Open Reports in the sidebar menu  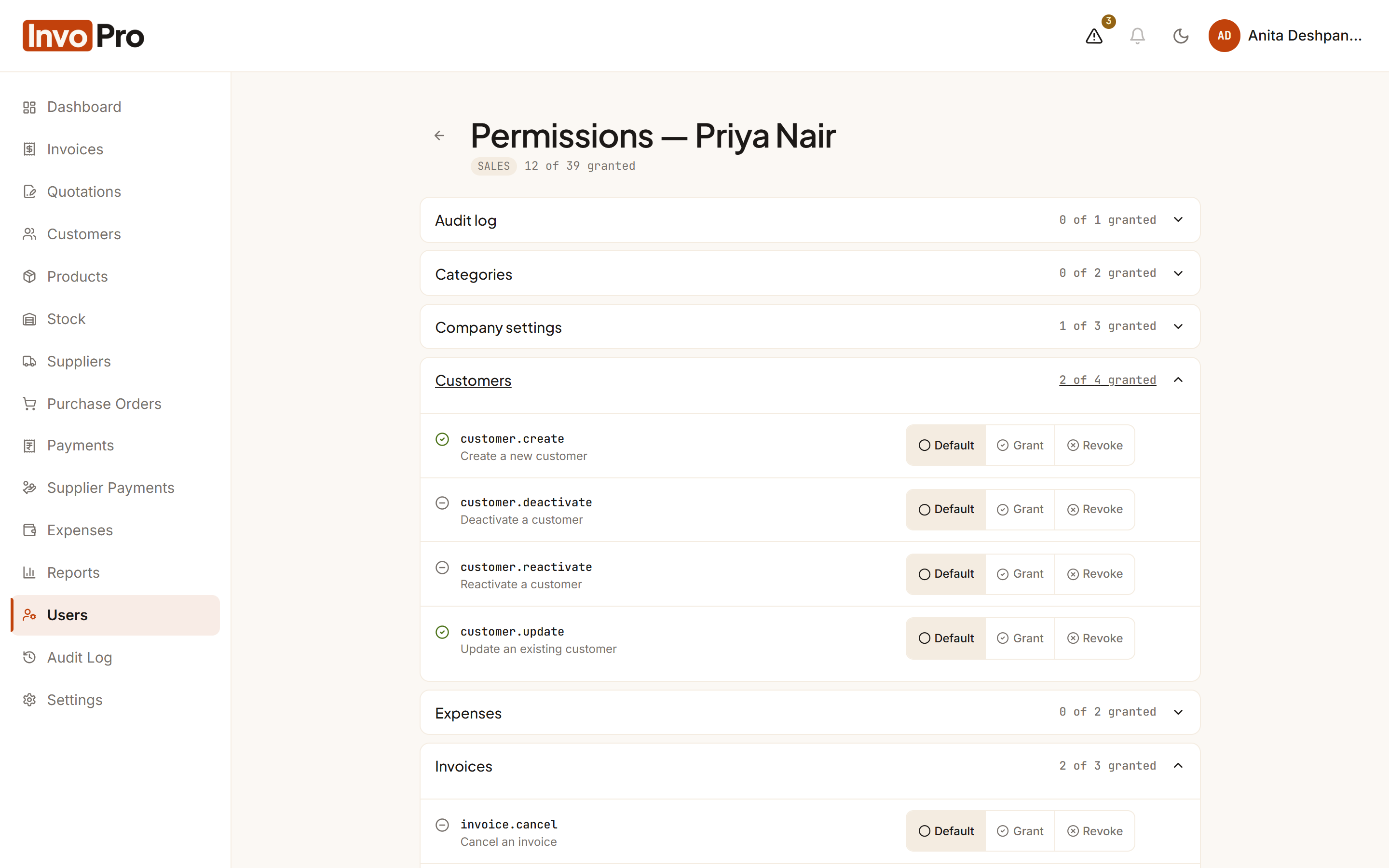pyautogui.click(x=115, y=573)
